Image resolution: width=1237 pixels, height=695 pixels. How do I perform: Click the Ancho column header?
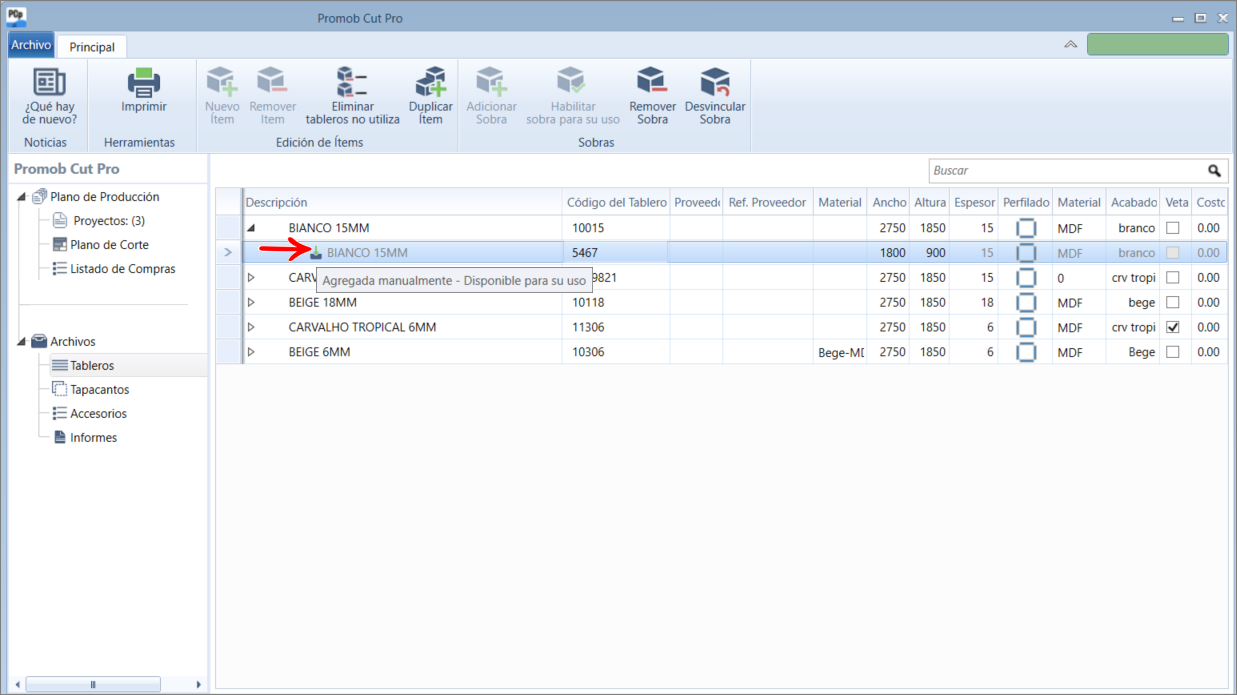click(889, 202)
